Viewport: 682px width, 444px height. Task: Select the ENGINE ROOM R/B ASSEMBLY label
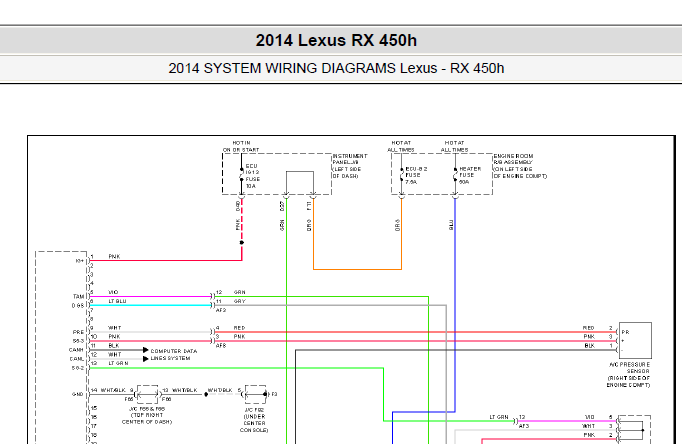tap(520, 166)
